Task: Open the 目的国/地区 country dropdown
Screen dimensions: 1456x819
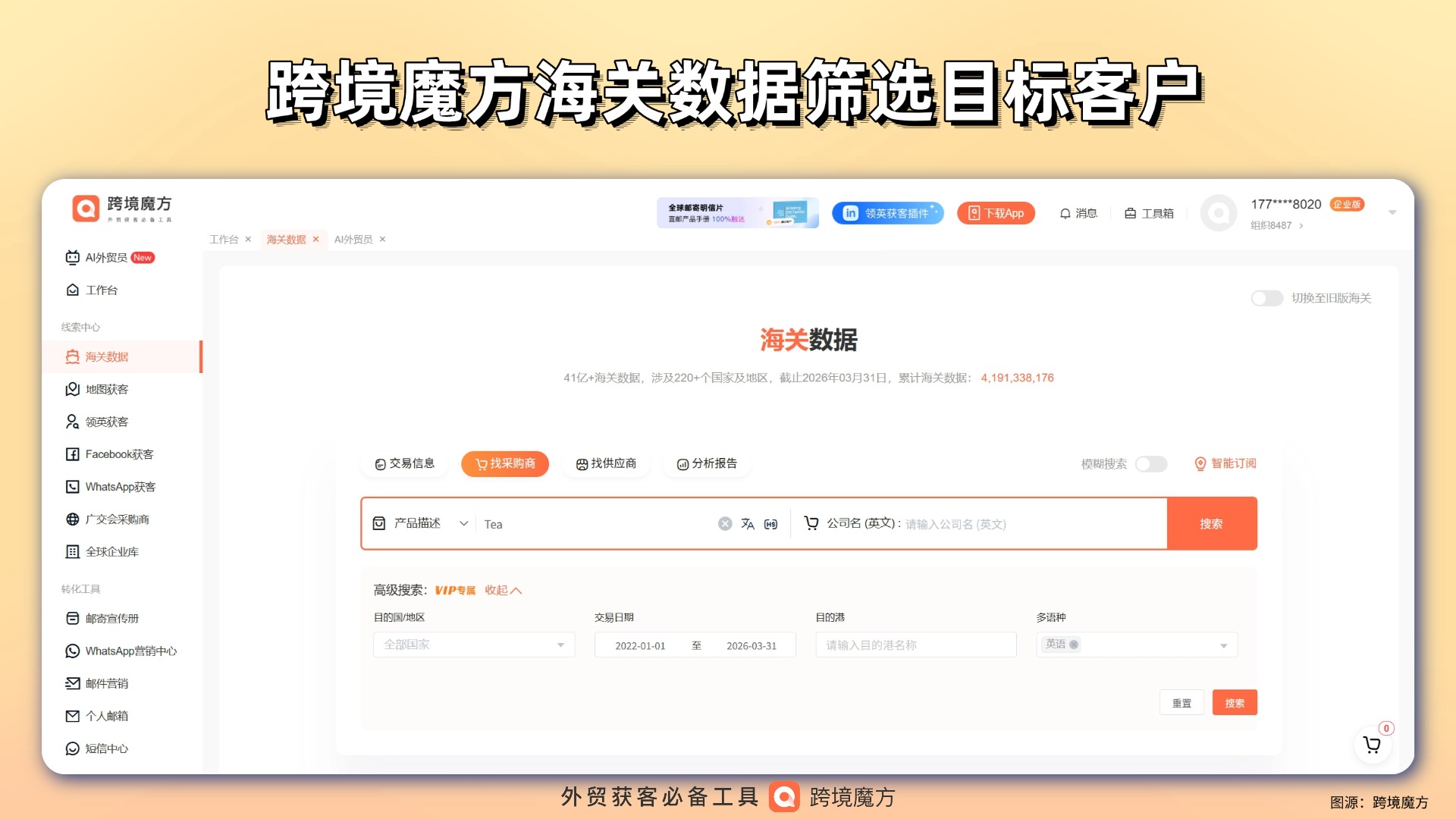Action: 473,645
